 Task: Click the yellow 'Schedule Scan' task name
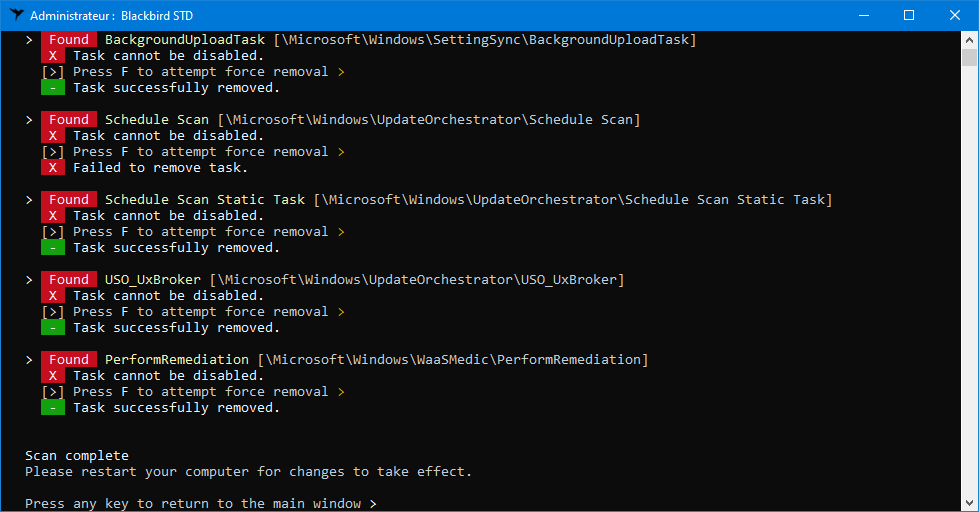[x=157, y=119]
